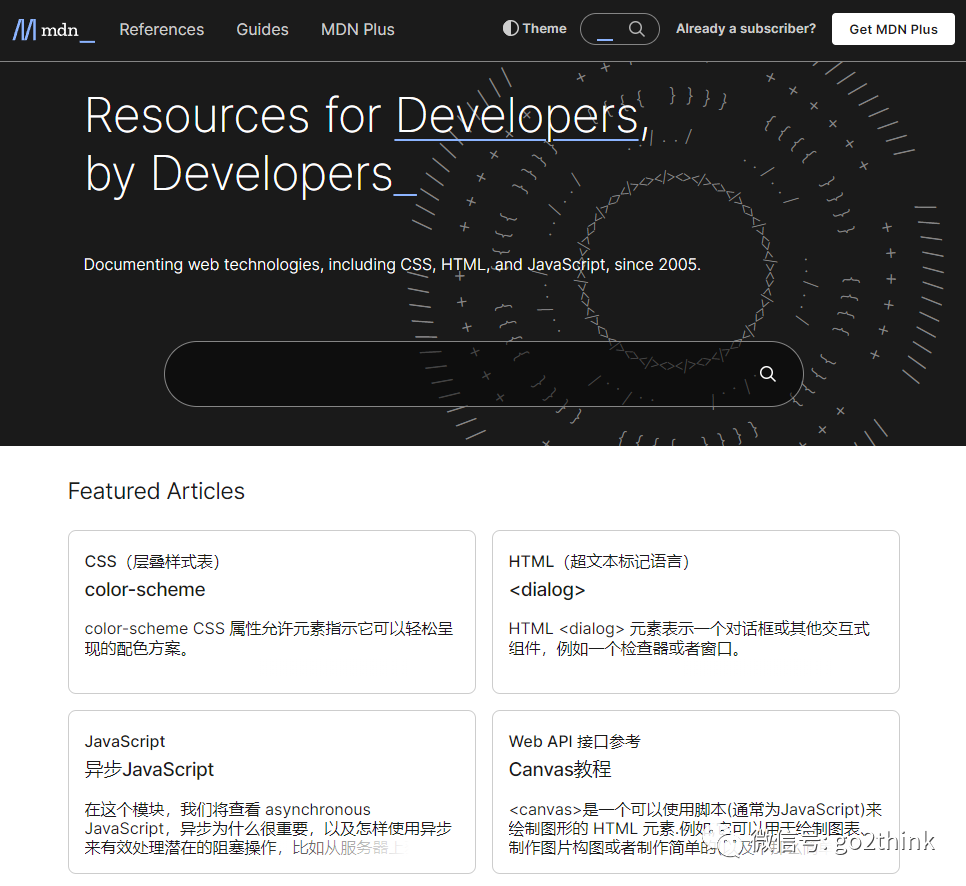Open the MDN Plus menu
This screenshot has width=966, height=886.
[357, 30]
